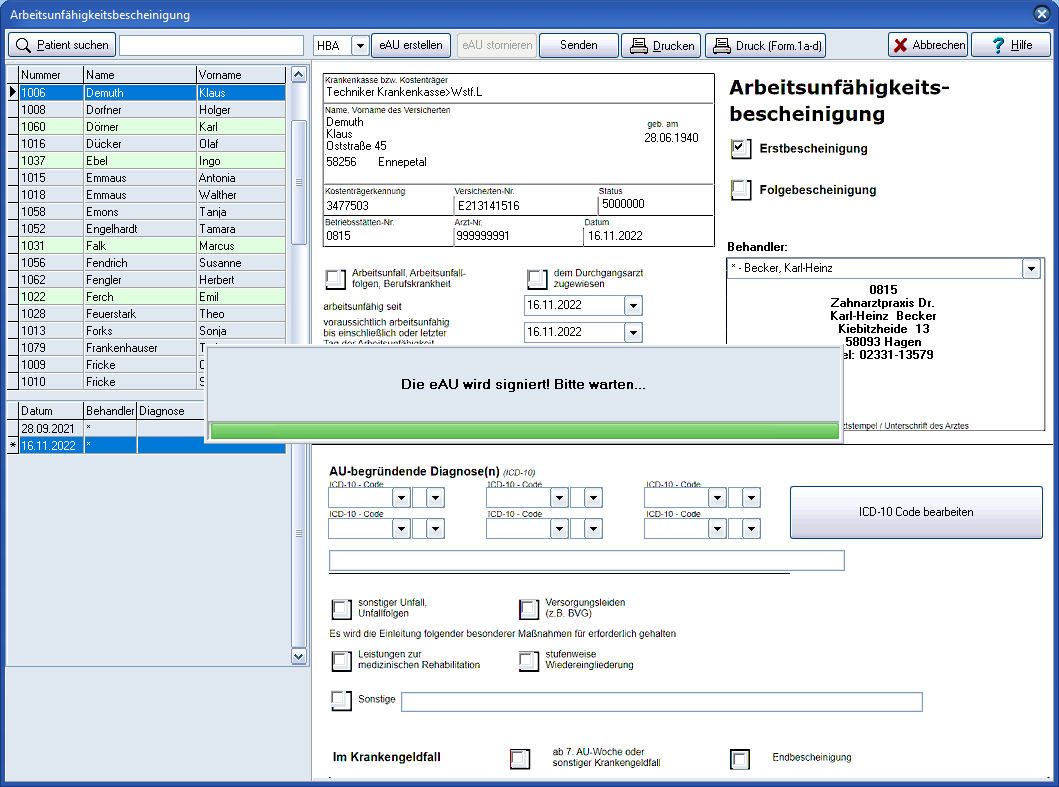Open the voraussichtlich arbeitsunfähig bis date dropdown

pos(633,332)
